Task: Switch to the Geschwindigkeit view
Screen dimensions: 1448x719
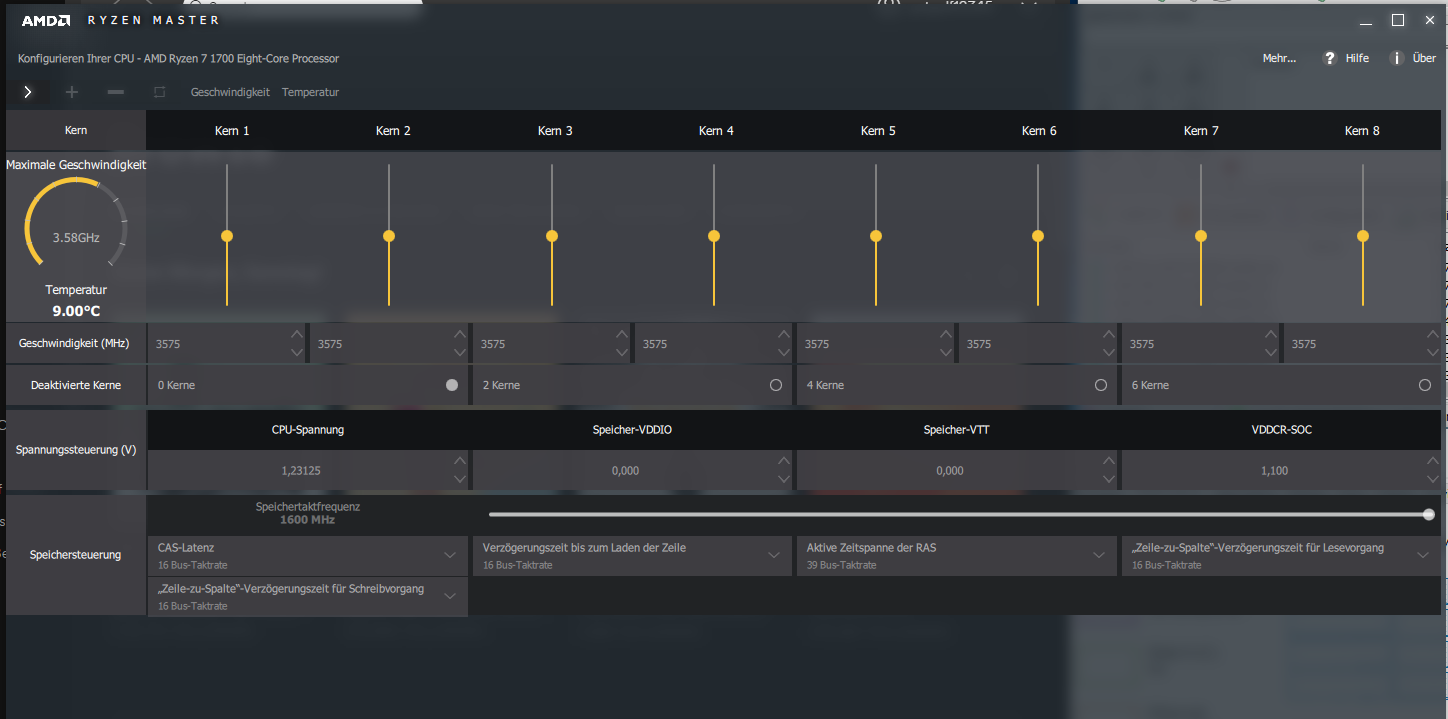Action: (230, 92)
